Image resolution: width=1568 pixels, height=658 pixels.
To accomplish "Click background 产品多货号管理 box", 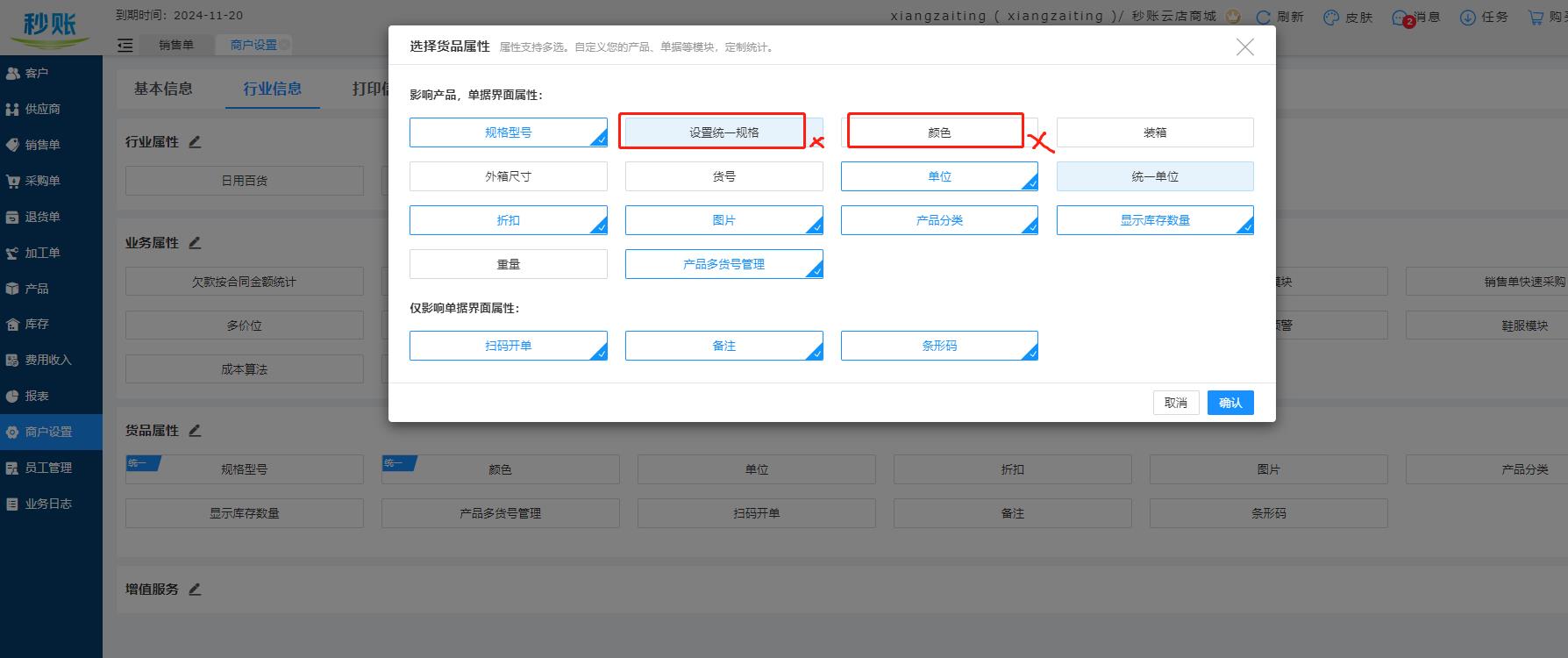I will [501, 513].
